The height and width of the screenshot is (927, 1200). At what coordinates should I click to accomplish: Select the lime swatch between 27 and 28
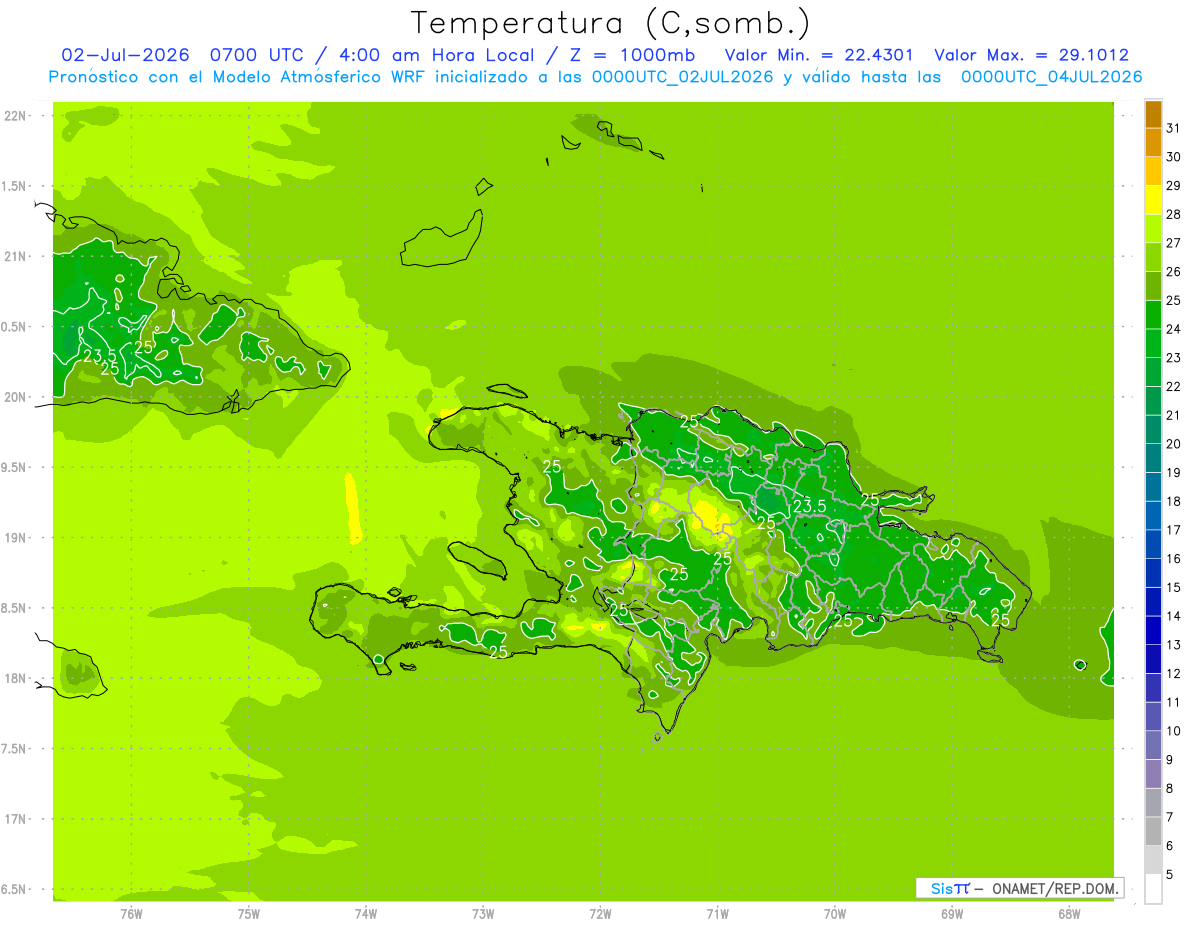pos(1153,229)
